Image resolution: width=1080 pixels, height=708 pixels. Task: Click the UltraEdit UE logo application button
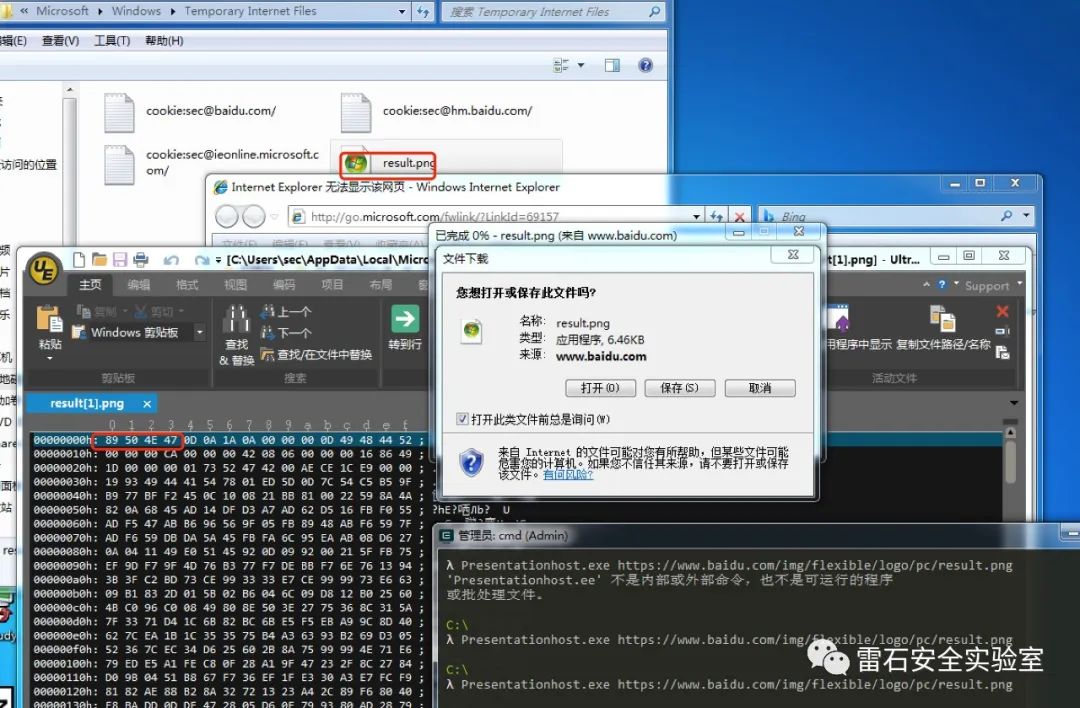pyautogui.click(x=43, y=269)
